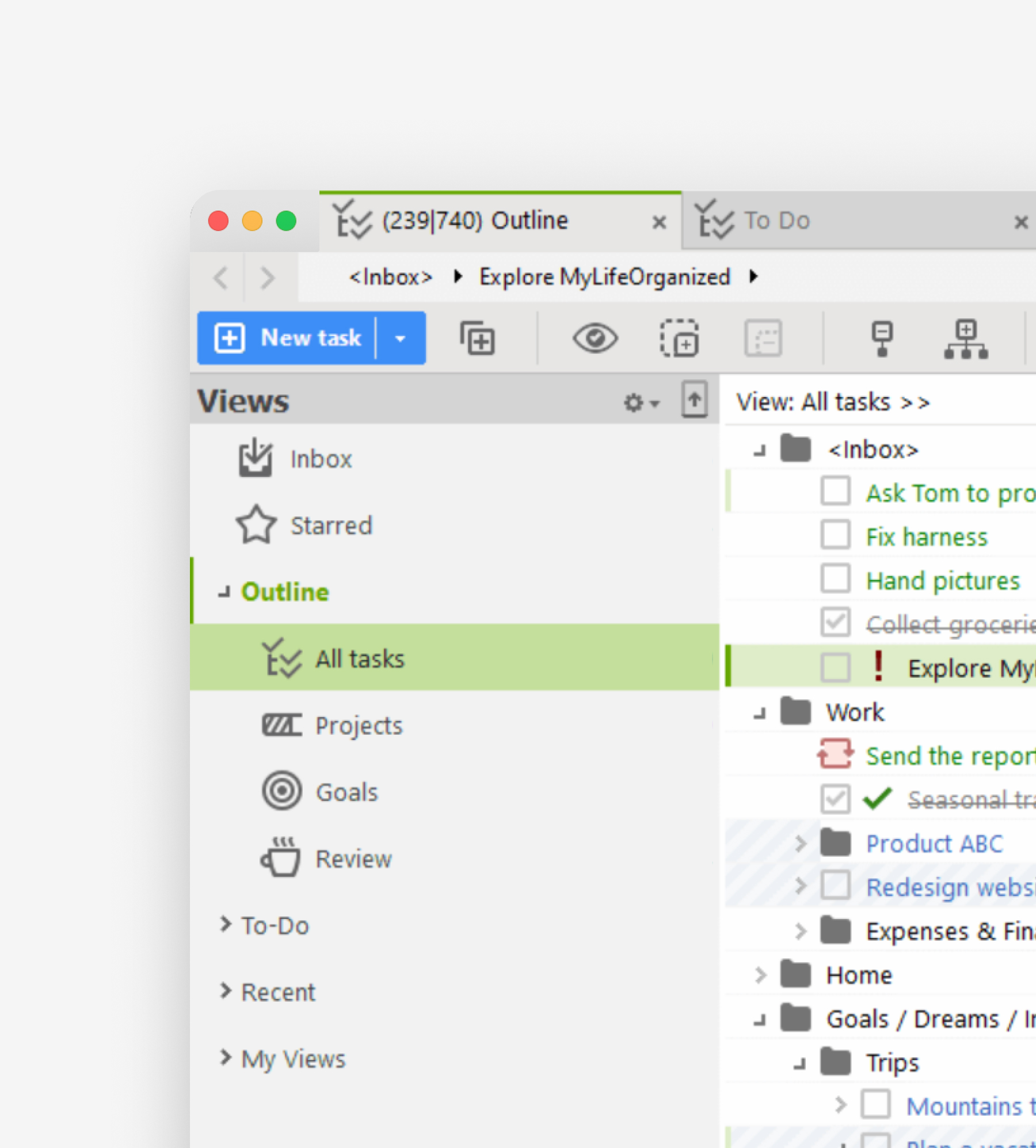
Task: Click the recurring icon for Send the report
Action: 835,754
